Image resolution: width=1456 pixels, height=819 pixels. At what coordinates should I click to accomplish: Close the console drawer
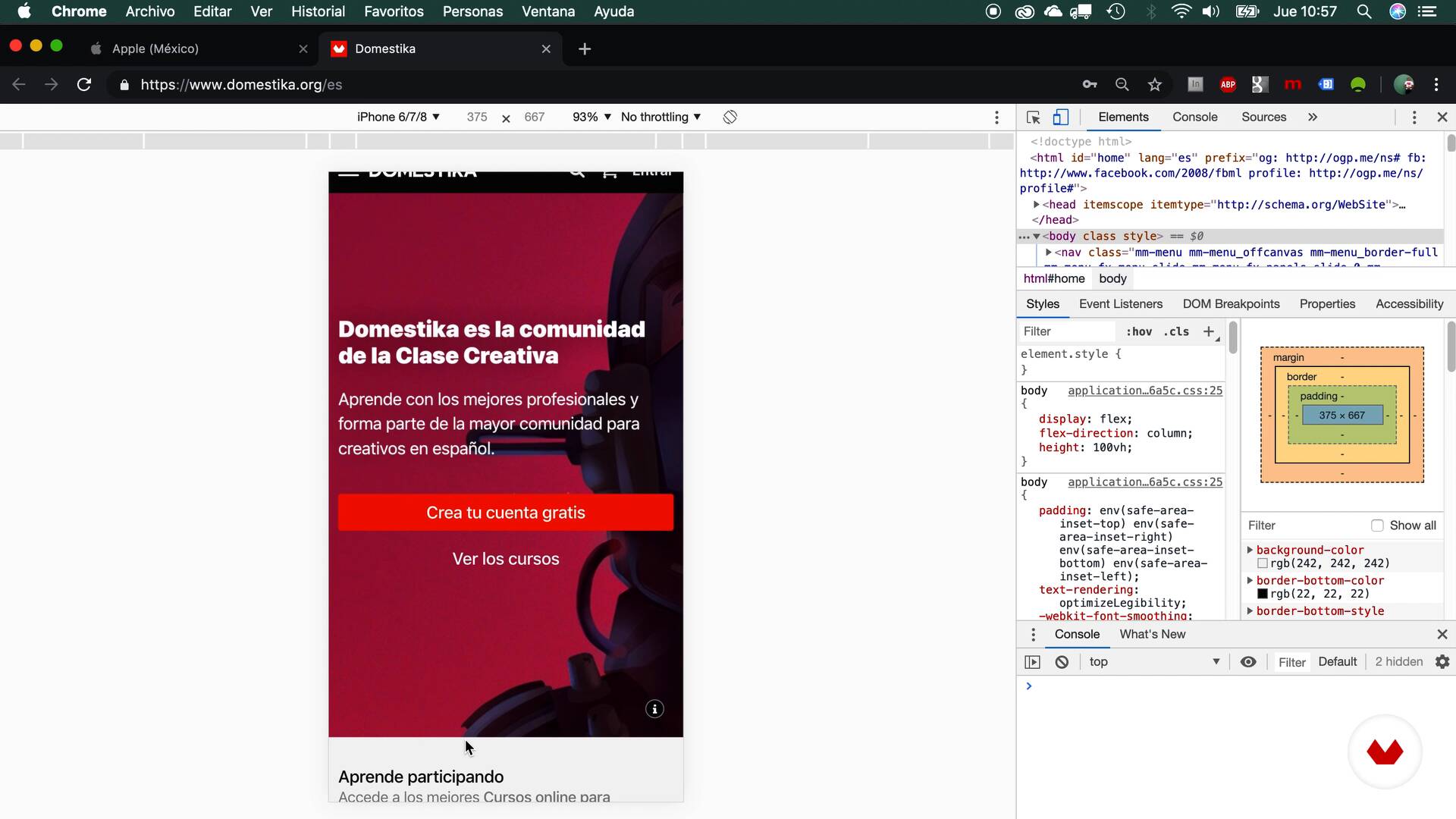[x=1442, y=634]
